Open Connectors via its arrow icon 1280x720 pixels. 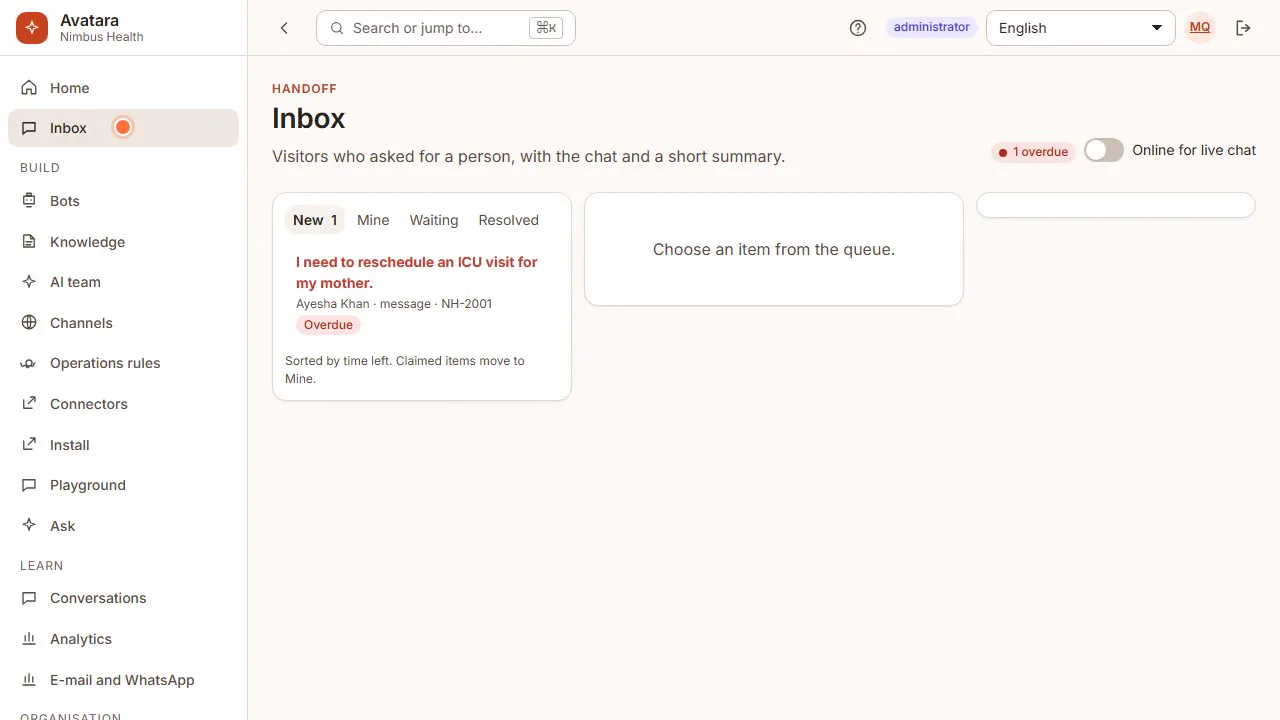(x=29, y=404)
